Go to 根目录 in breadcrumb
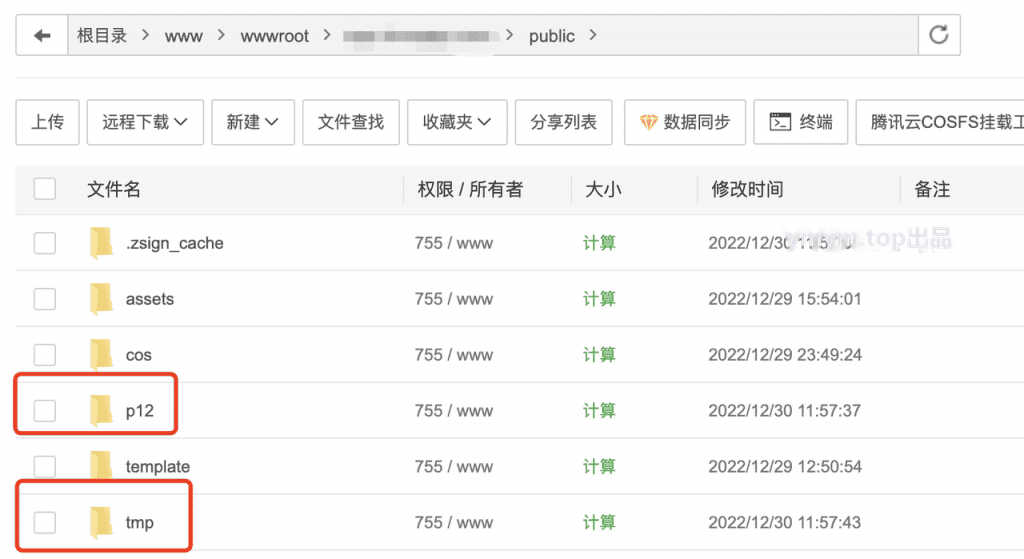This screenshot has height=559, width=1024. coord(102,35)
